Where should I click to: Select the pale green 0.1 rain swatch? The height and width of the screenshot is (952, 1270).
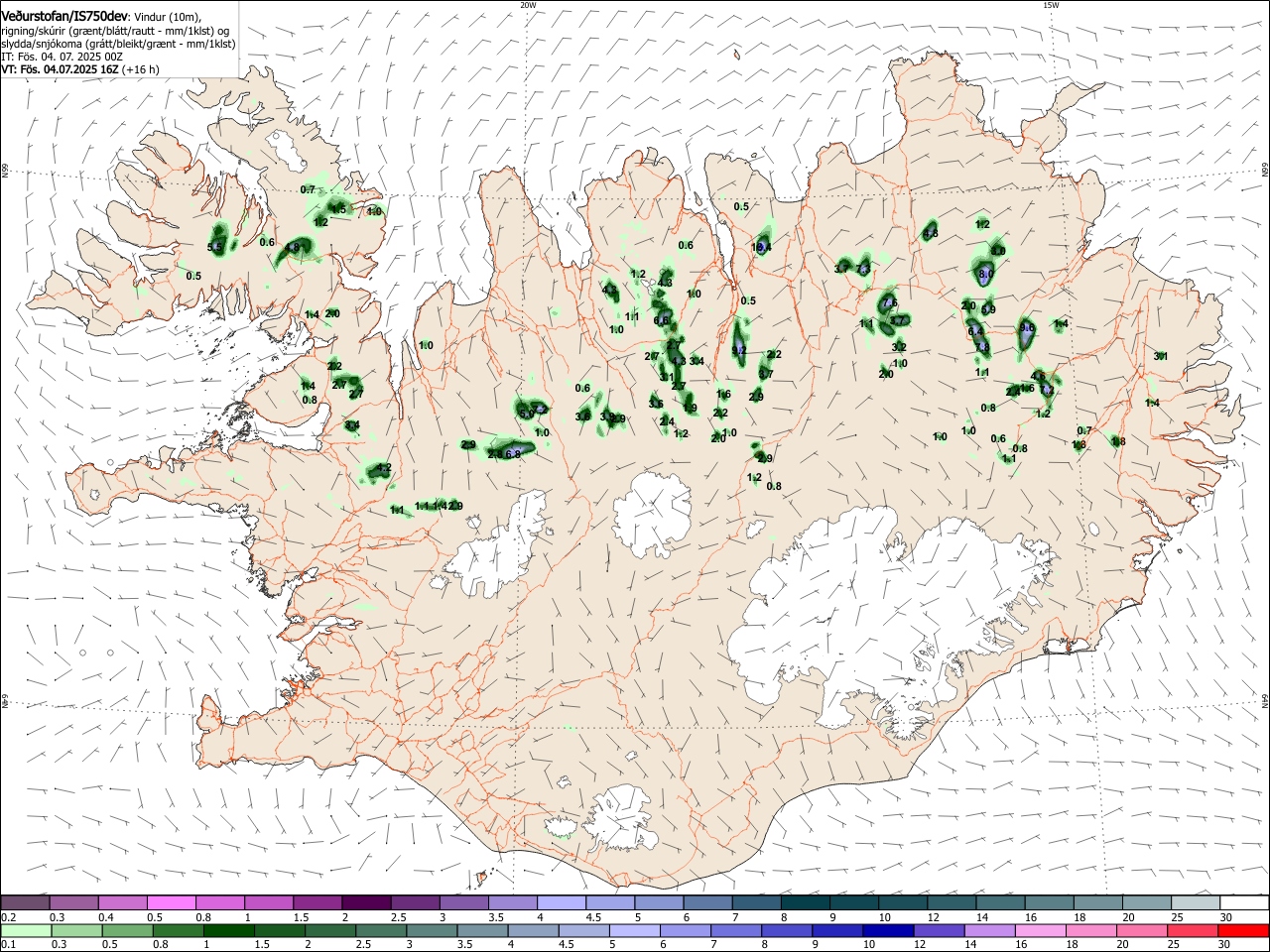pyautogui.click(x=26, y=930)
